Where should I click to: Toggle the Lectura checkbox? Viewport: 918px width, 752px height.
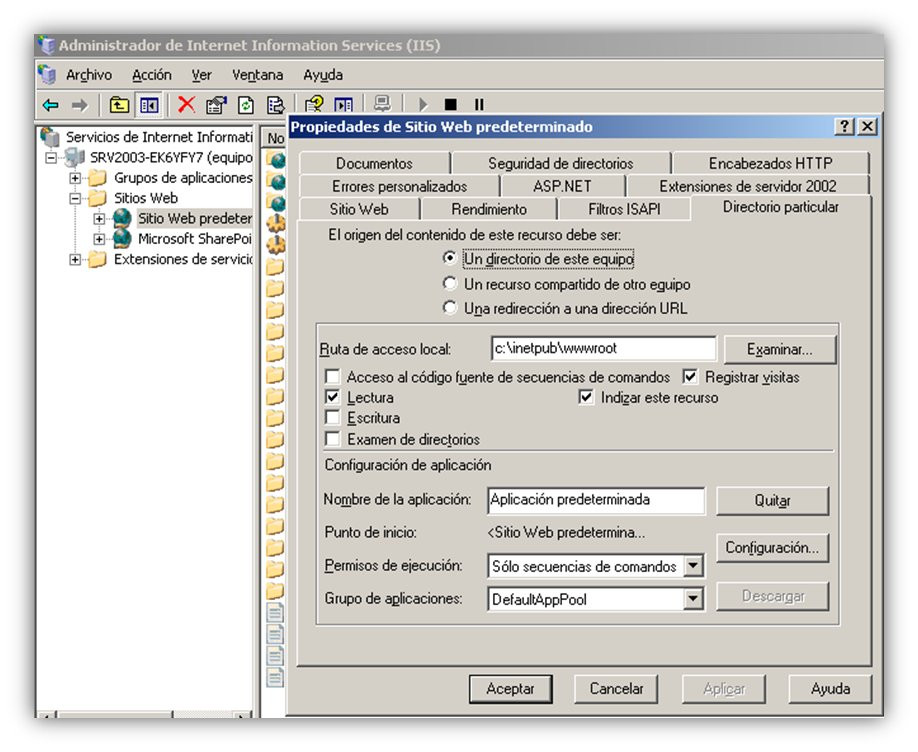[x=333, y=397]
